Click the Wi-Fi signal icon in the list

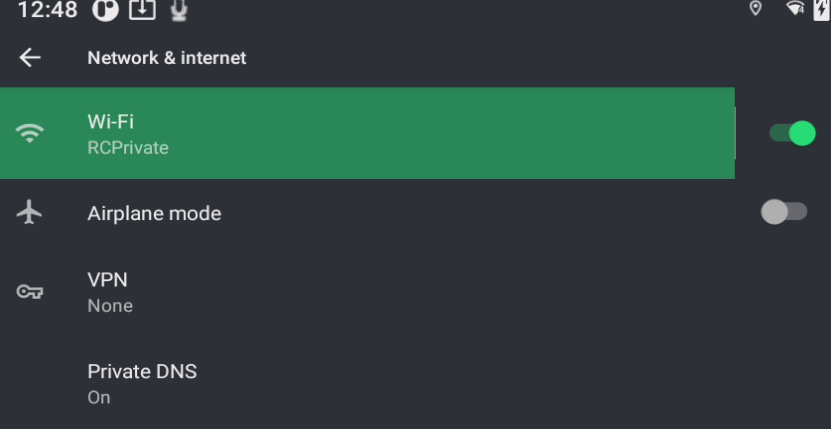coord(31,133)
